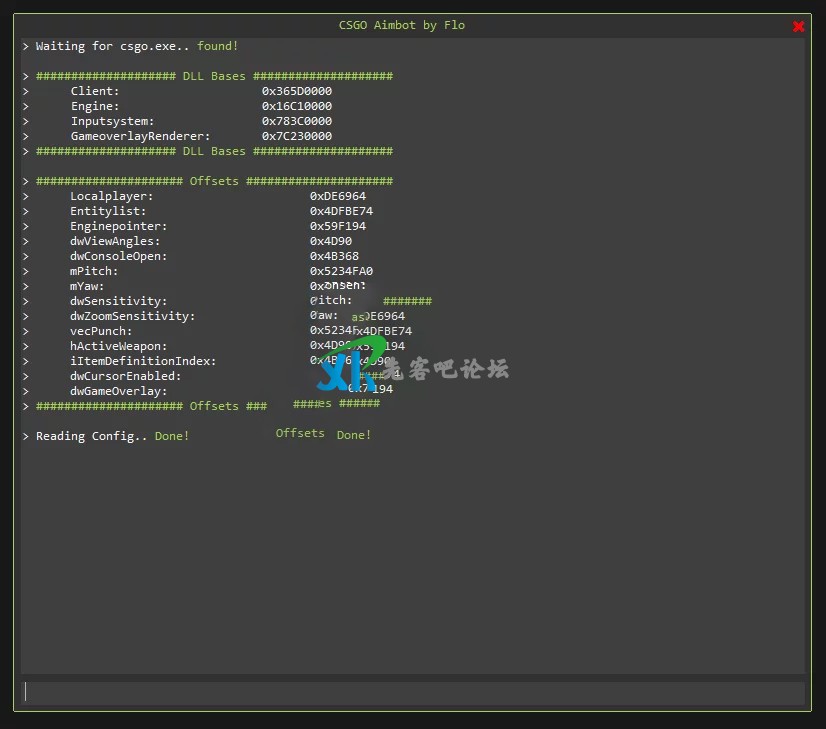Click the hActiveWeapon label
The image size is (826, 729).
pos(118,346)
